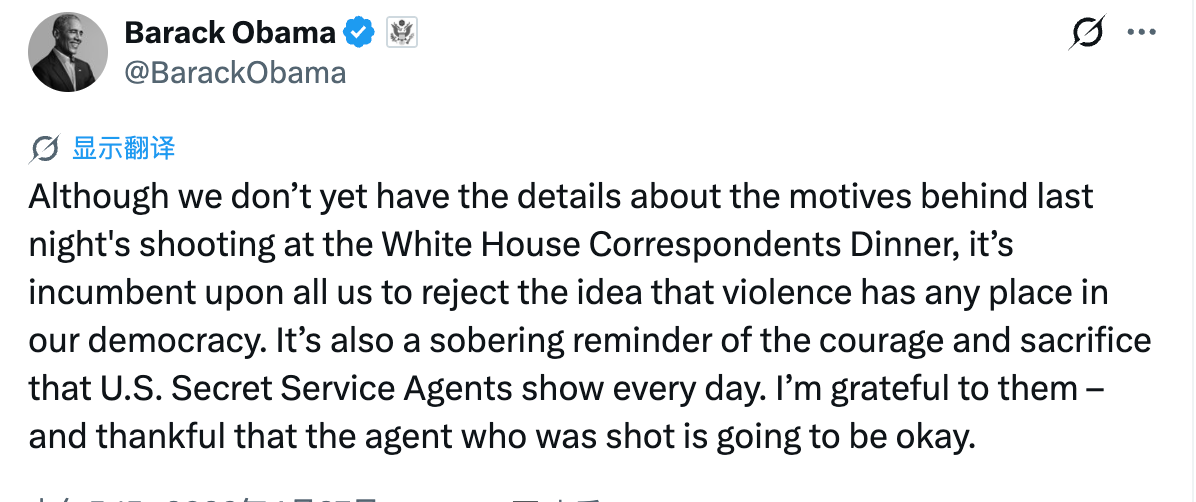Click the tweet's opening word "Although"
Screen dimensions: 1196x502
coord(98,195)
